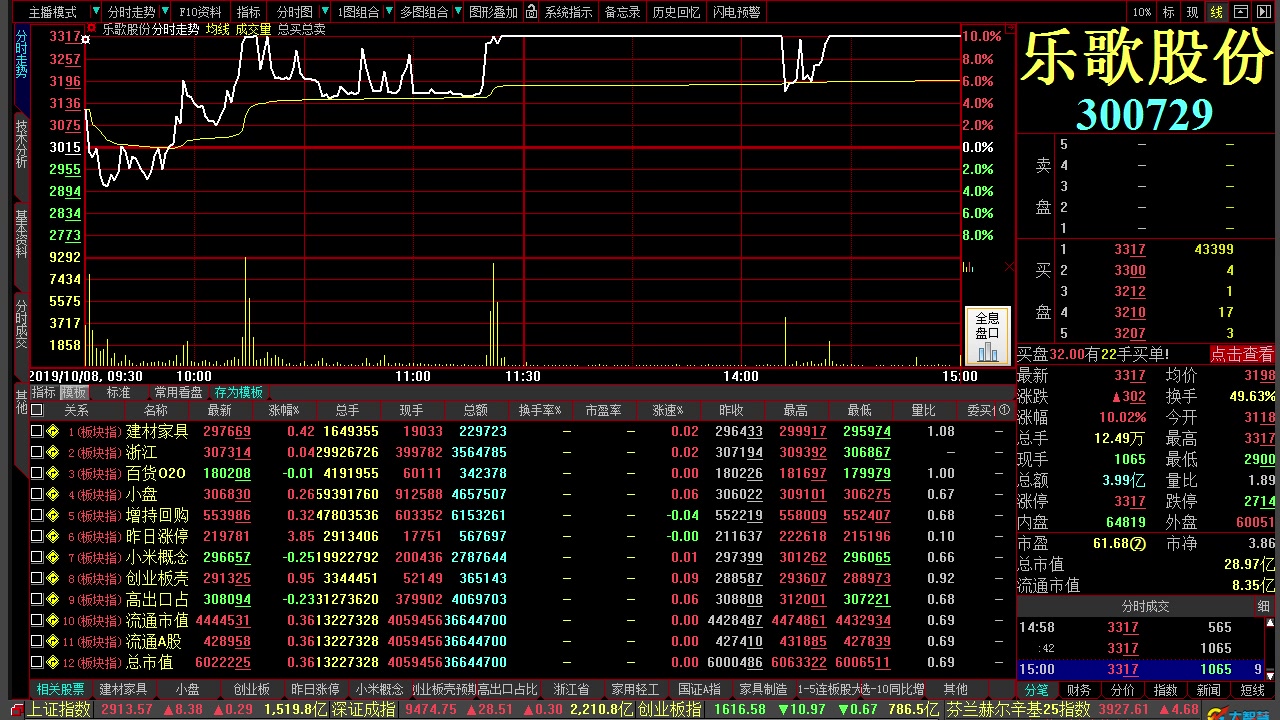Open the 系统指示 toolbar item
1280x720 pixels.
pos(568,12)
